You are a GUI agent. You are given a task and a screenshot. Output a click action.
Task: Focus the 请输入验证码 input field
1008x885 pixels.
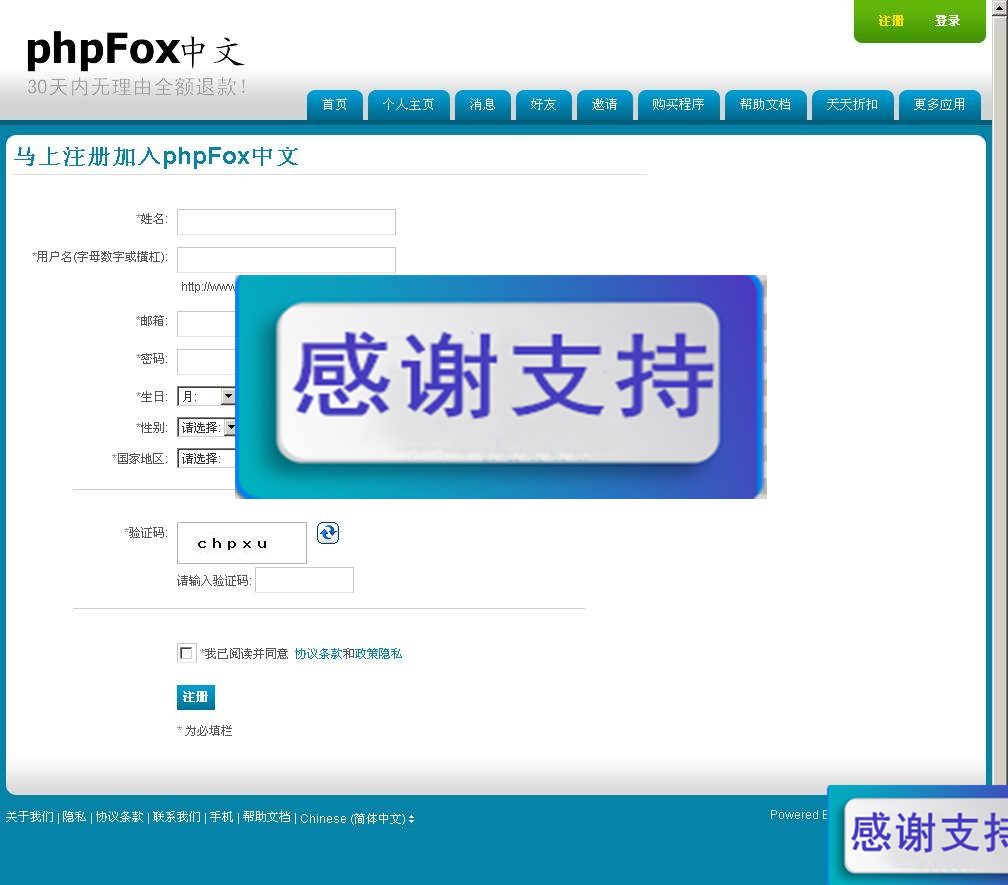coord(304,580)
